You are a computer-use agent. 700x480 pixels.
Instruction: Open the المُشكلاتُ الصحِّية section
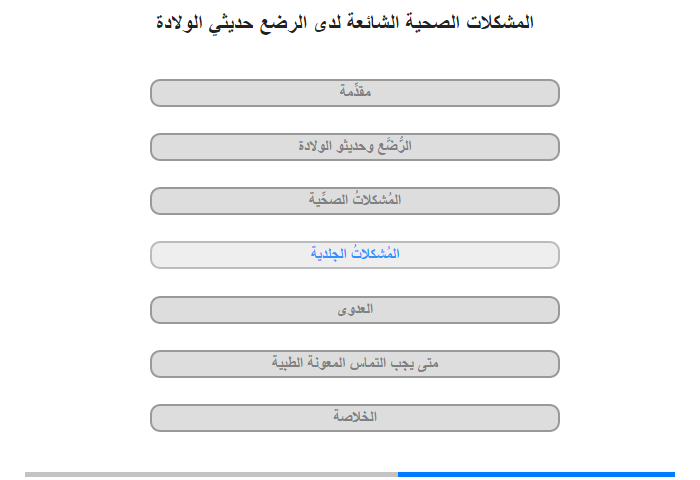click(354, 201)
